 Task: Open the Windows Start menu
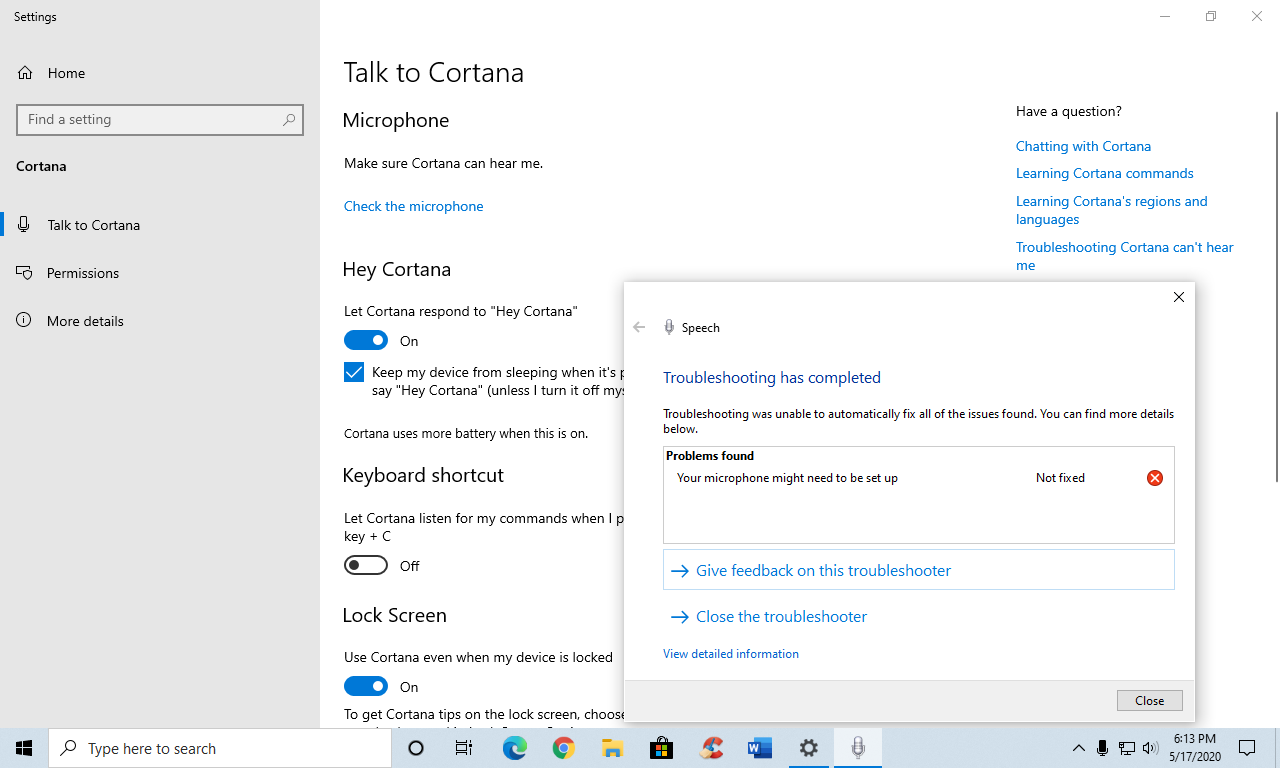click(24, 748)
